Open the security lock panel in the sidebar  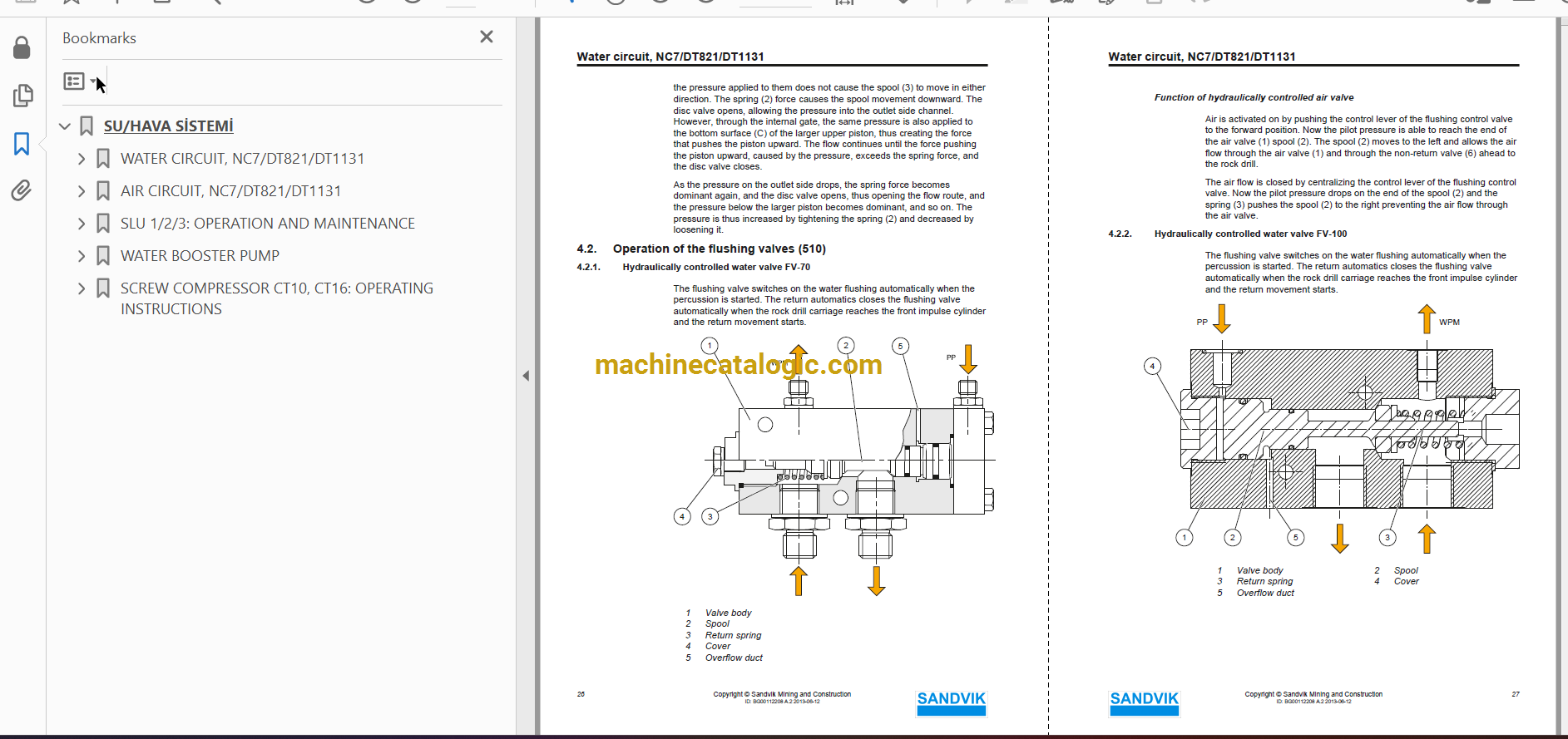pyautogui.click(x=22, y=48)
